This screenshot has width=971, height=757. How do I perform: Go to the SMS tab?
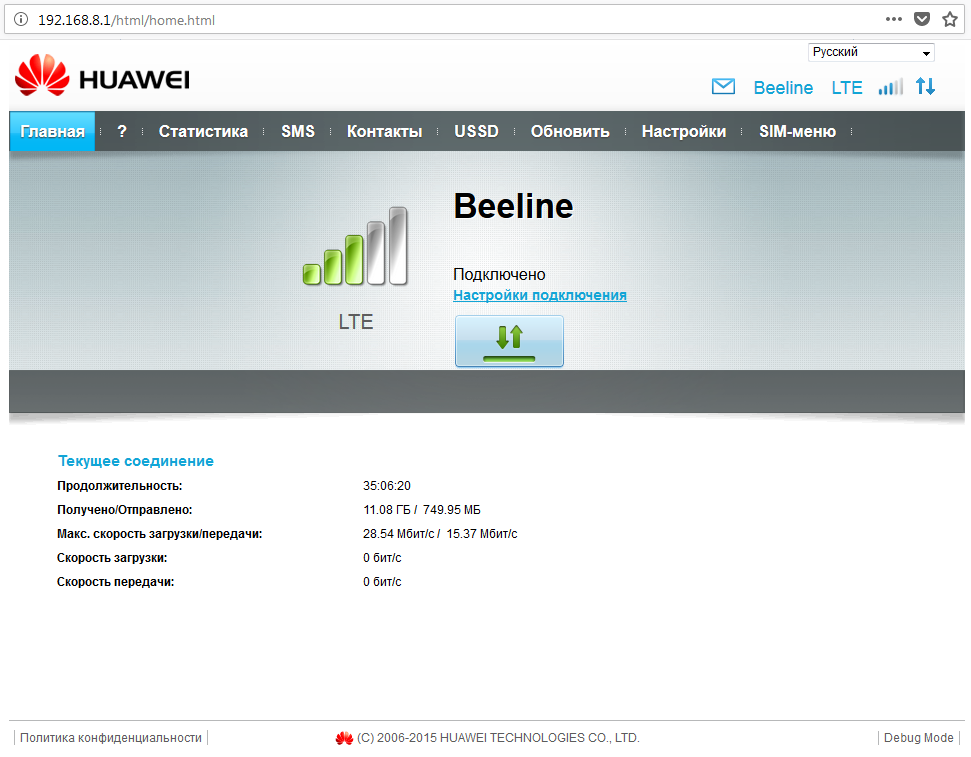click(x=298, y=131)
